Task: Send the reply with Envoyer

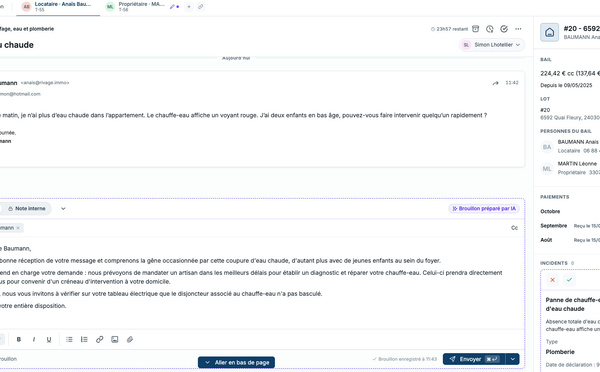Action: click(474, 359)
